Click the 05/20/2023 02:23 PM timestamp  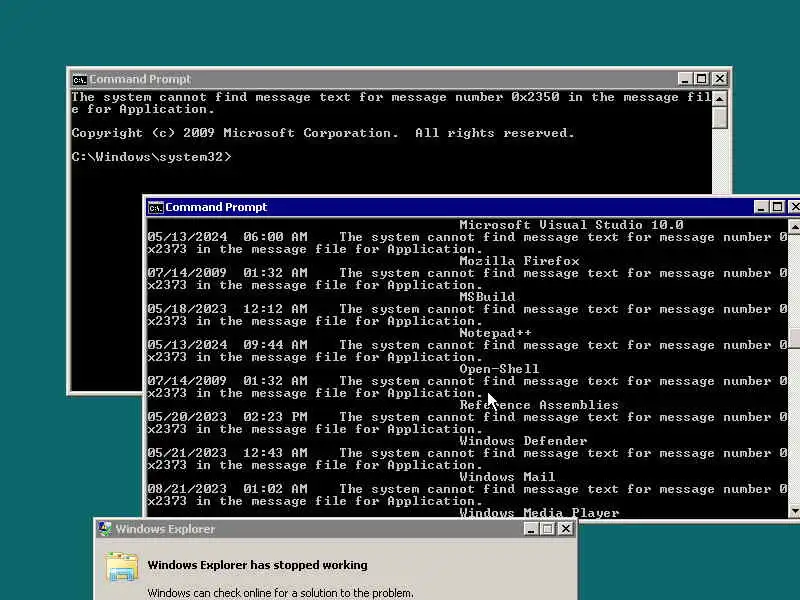click(228, 417)
